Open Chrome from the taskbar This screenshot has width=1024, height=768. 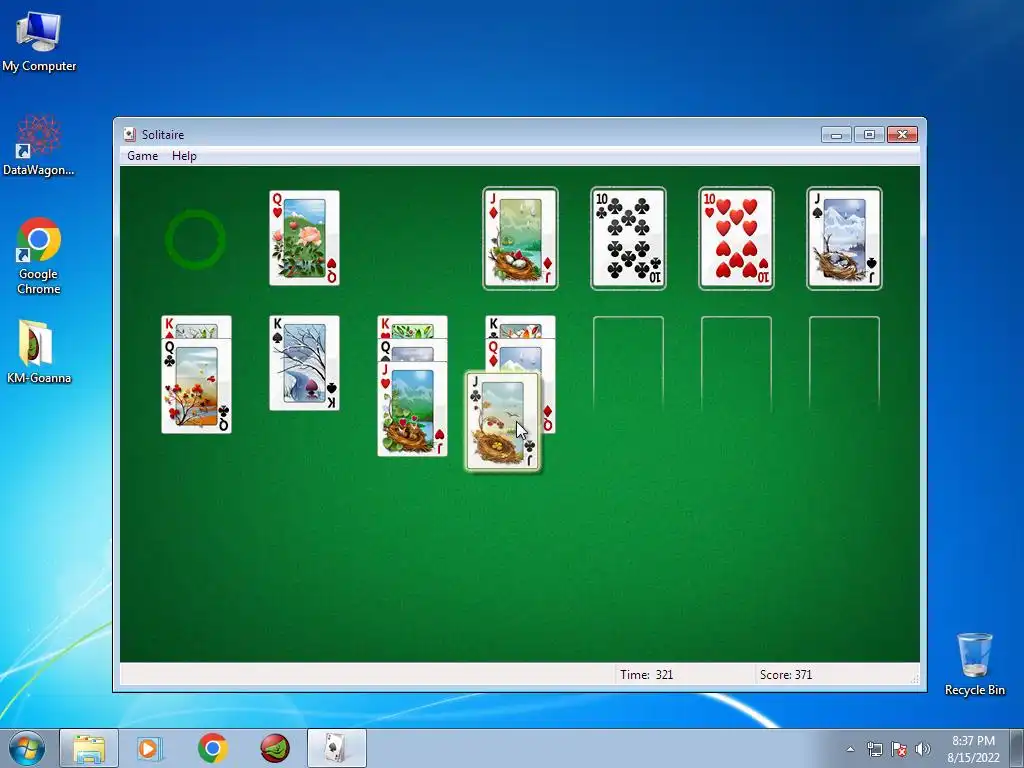click(x=213, y=748)
